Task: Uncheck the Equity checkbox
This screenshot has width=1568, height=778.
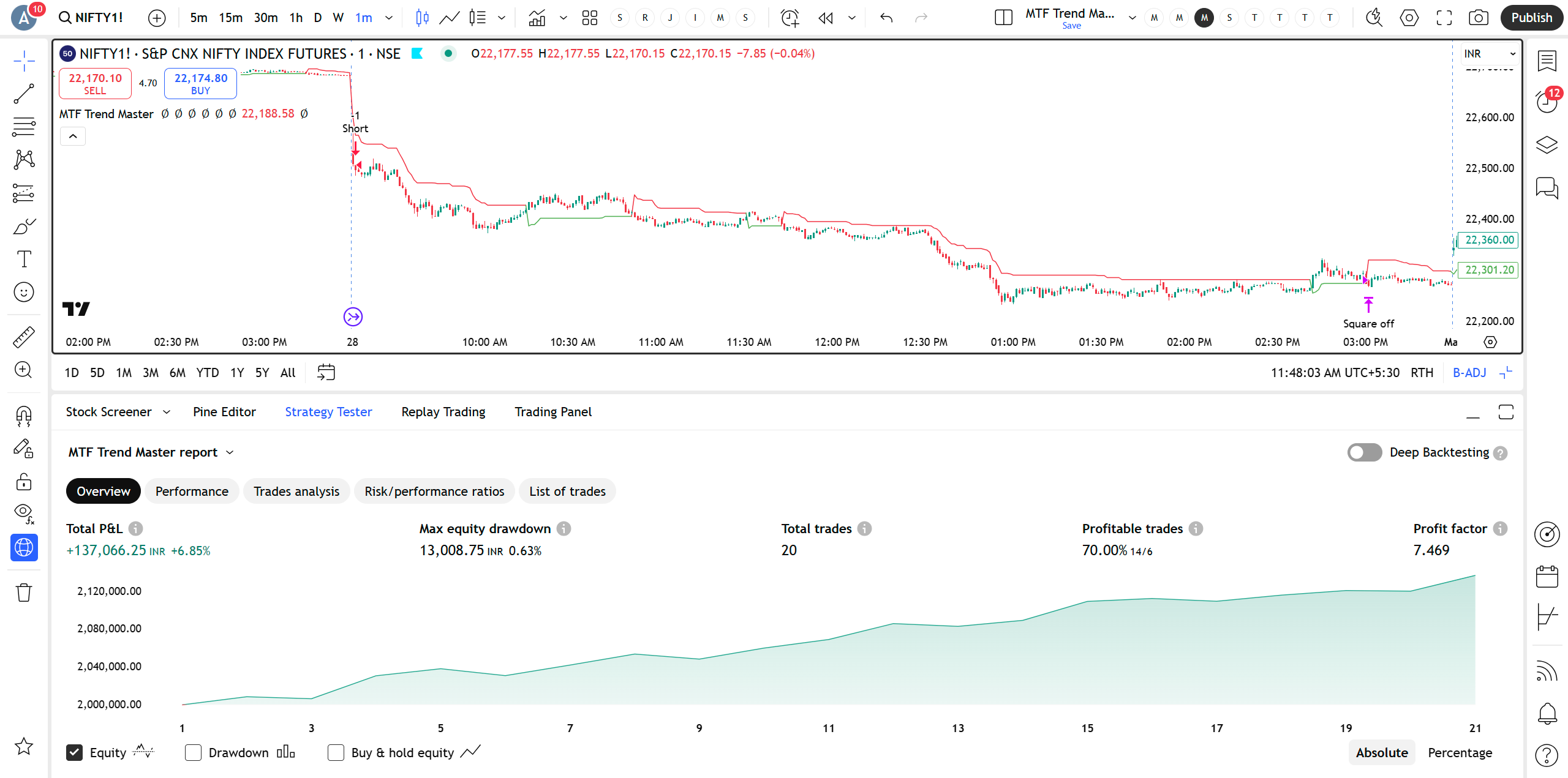Action: pos(74,753)
